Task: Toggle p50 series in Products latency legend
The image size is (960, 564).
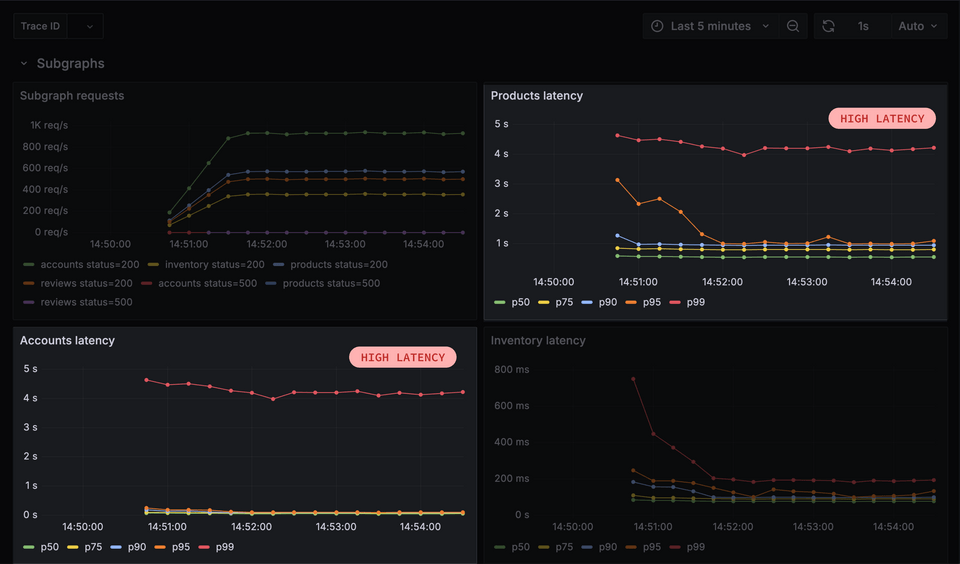Action: click(x=520, y=302)
